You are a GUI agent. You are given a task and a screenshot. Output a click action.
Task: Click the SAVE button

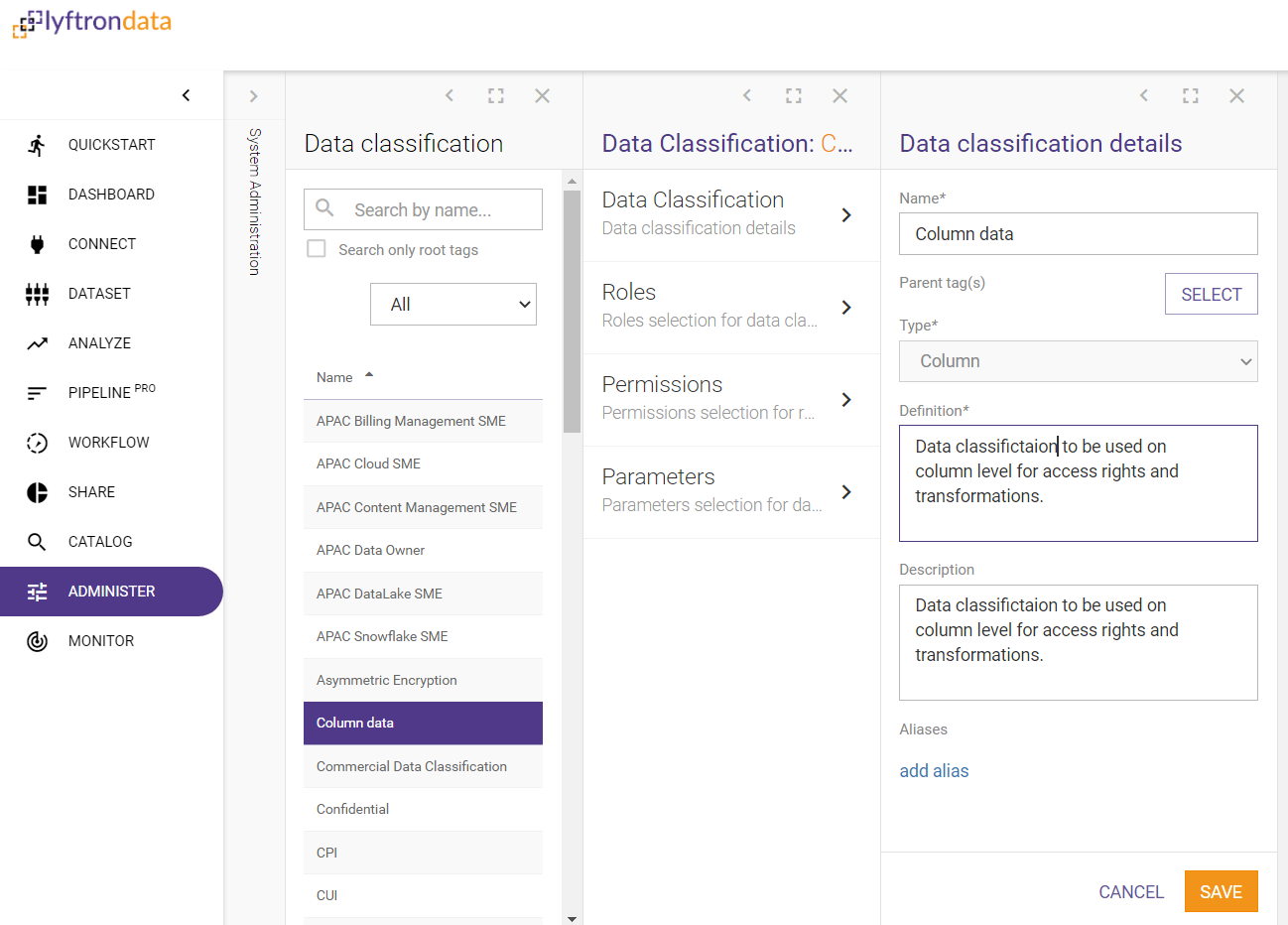coord(1221,891)
